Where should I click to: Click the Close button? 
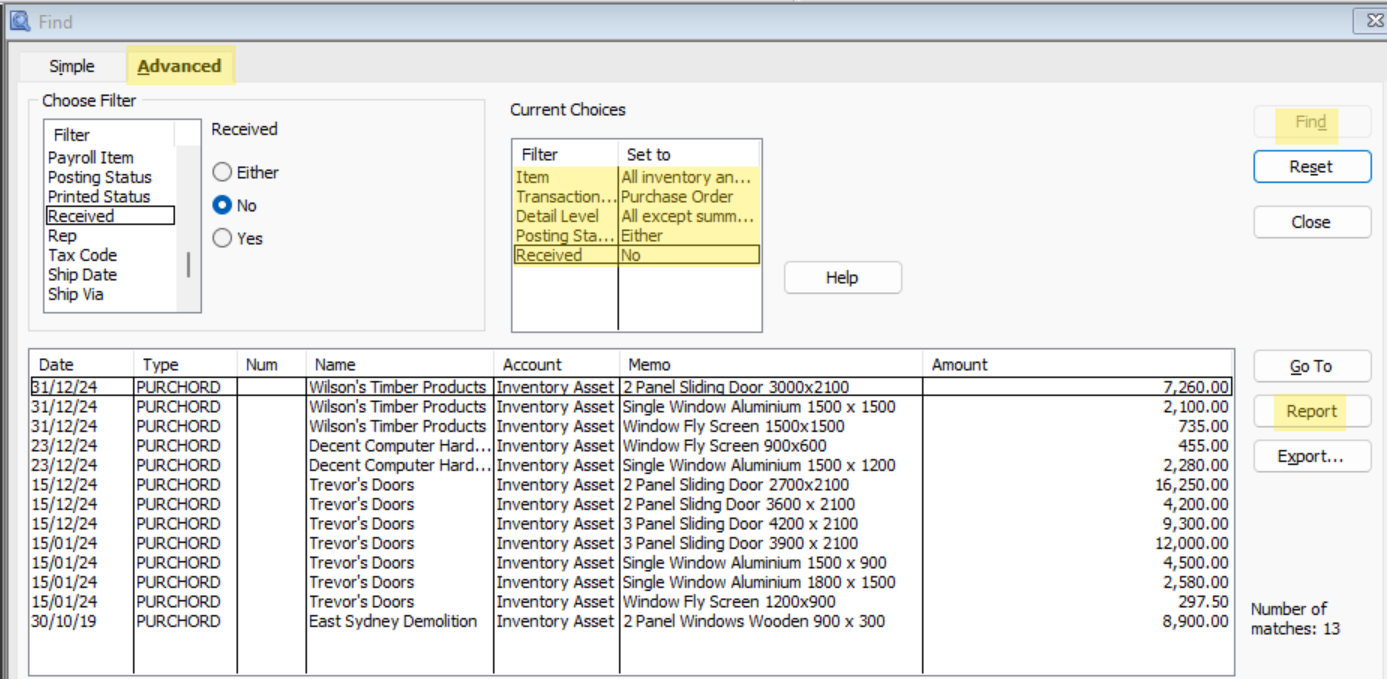click(1312, 222)
